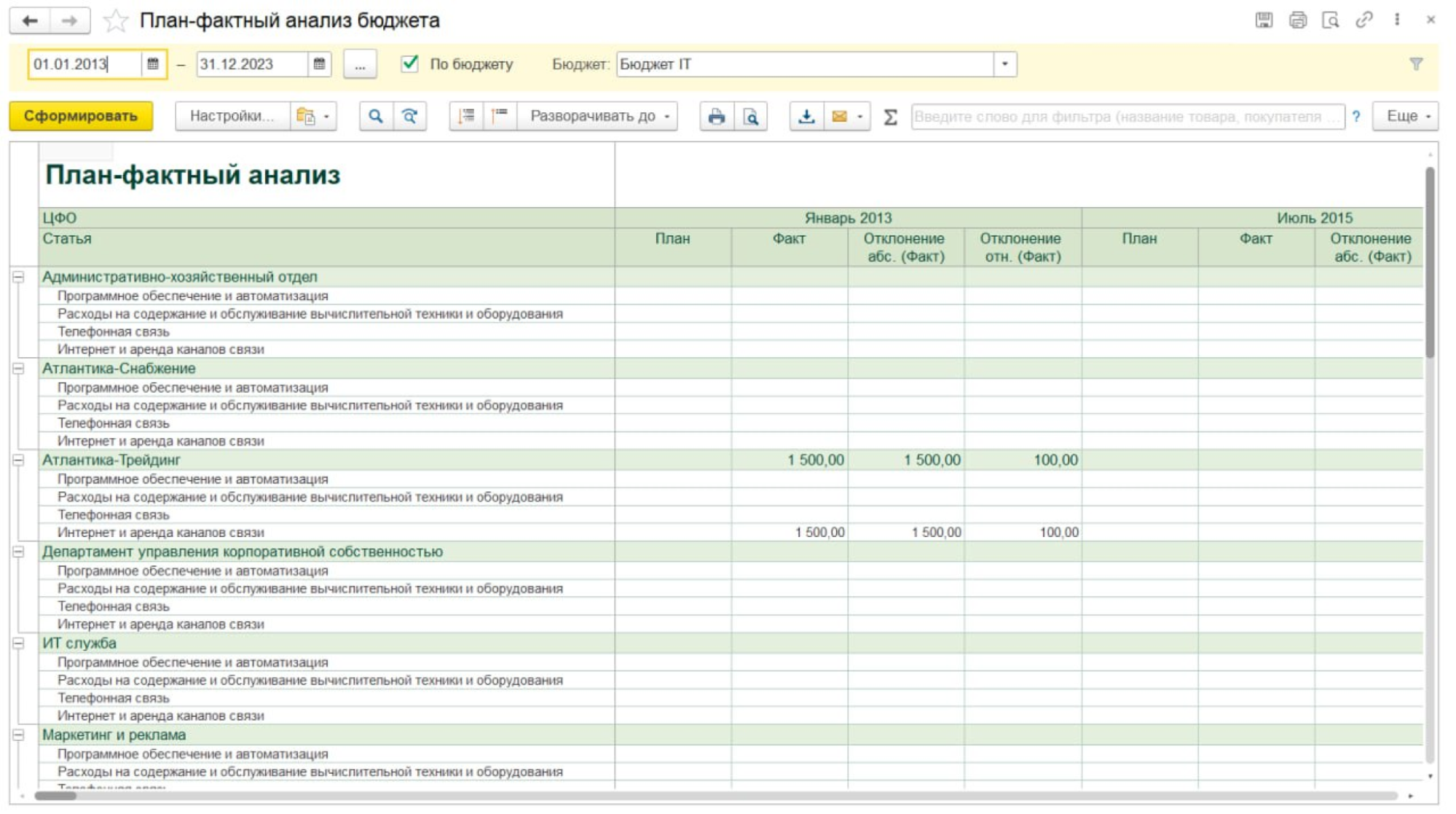Open the Еще menu
1456x814 pixels.
click(1405, 117)
